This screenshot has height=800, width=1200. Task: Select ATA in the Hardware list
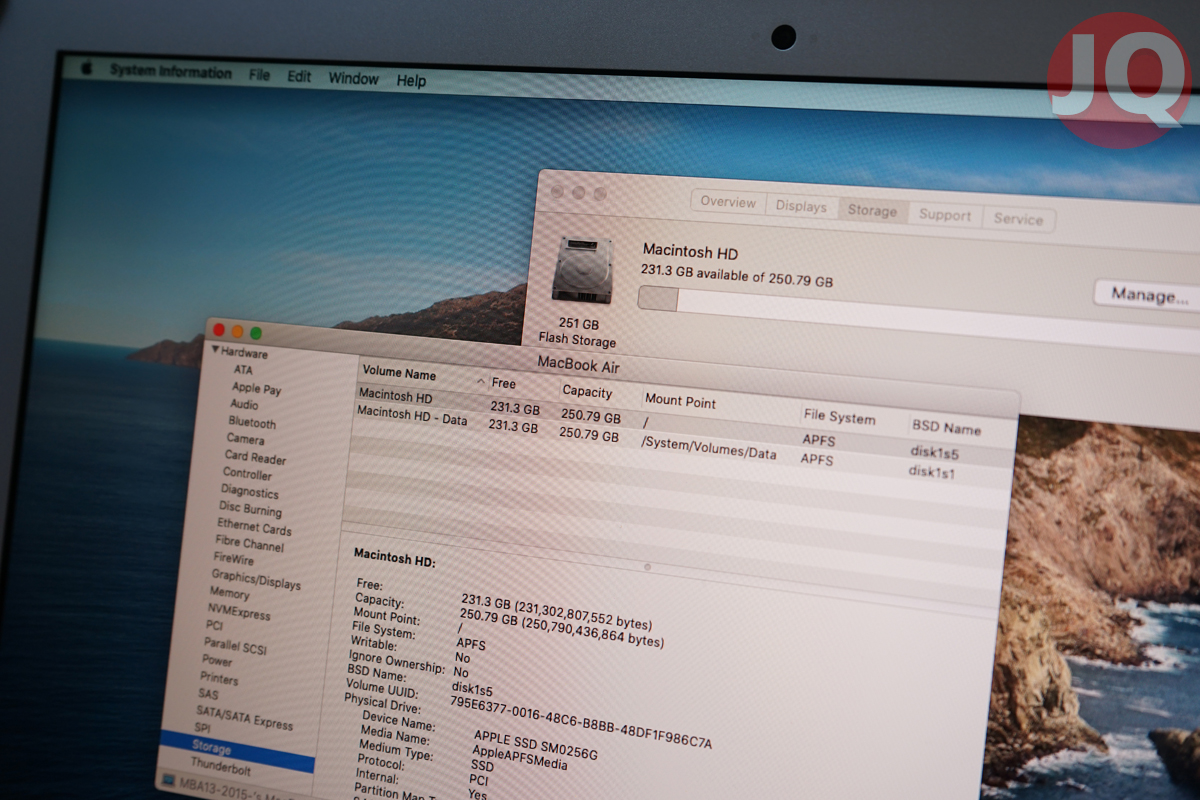tap(243, 370)
